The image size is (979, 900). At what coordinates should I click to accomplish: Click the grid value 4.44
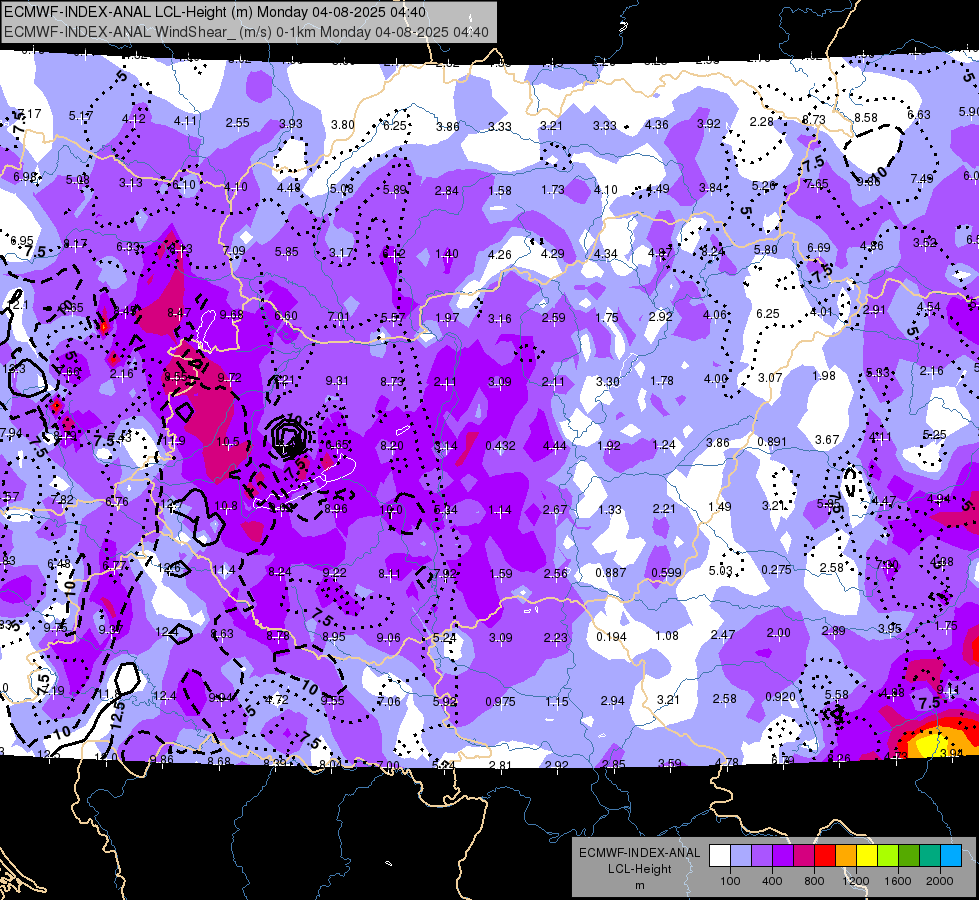point(555,445)
